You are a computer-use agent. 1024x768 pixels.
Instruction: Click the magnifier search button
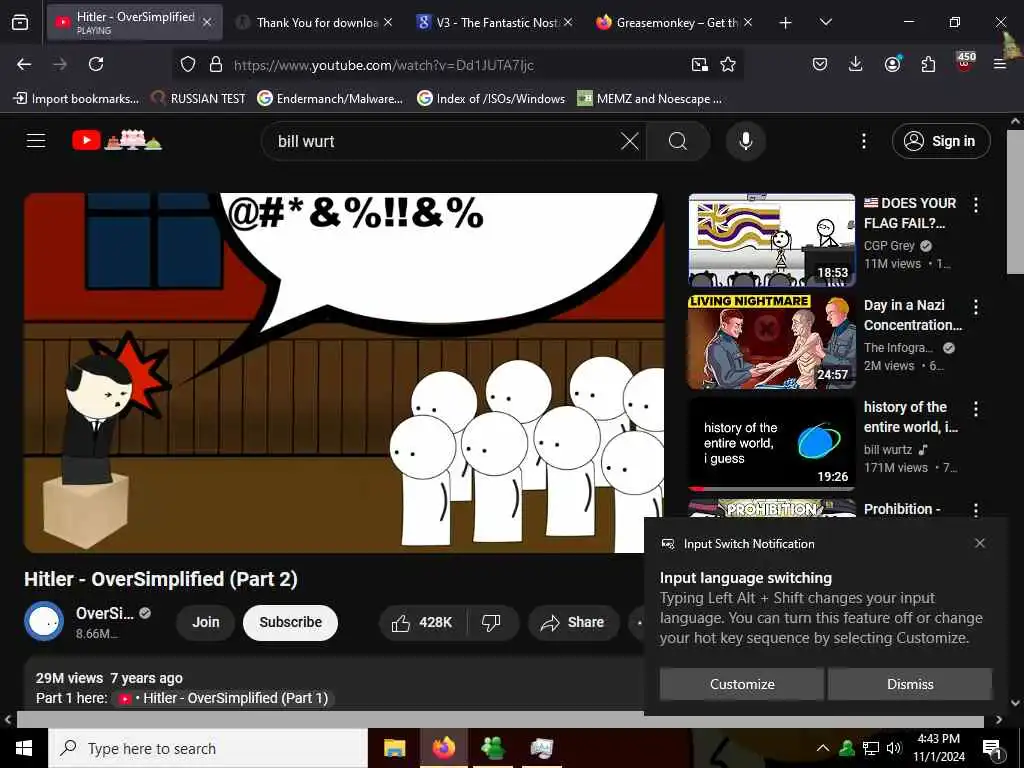click(678, 141)
